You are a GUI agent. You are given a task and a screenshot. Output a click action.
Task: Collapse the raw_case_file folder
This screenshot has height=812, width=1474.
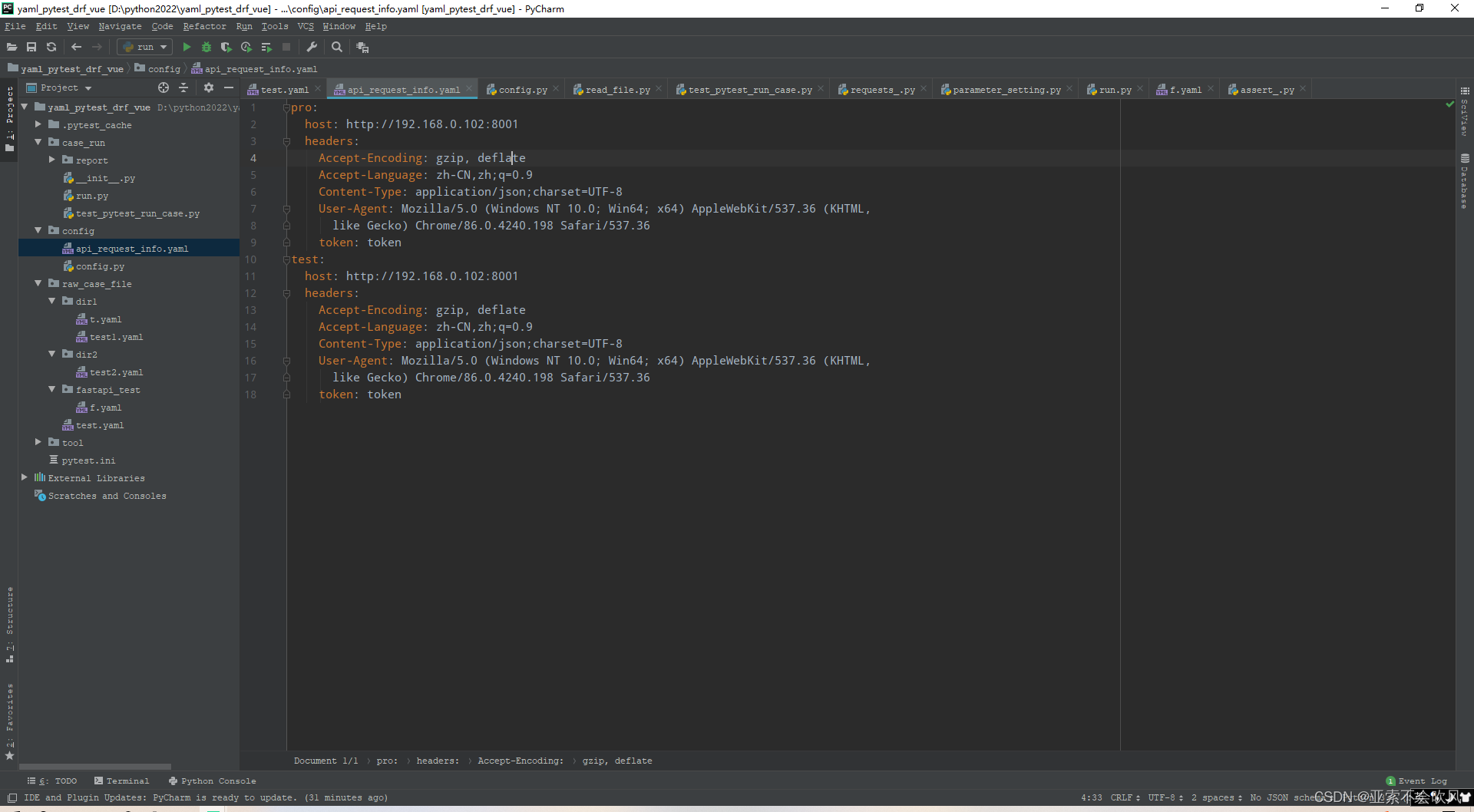38,283
